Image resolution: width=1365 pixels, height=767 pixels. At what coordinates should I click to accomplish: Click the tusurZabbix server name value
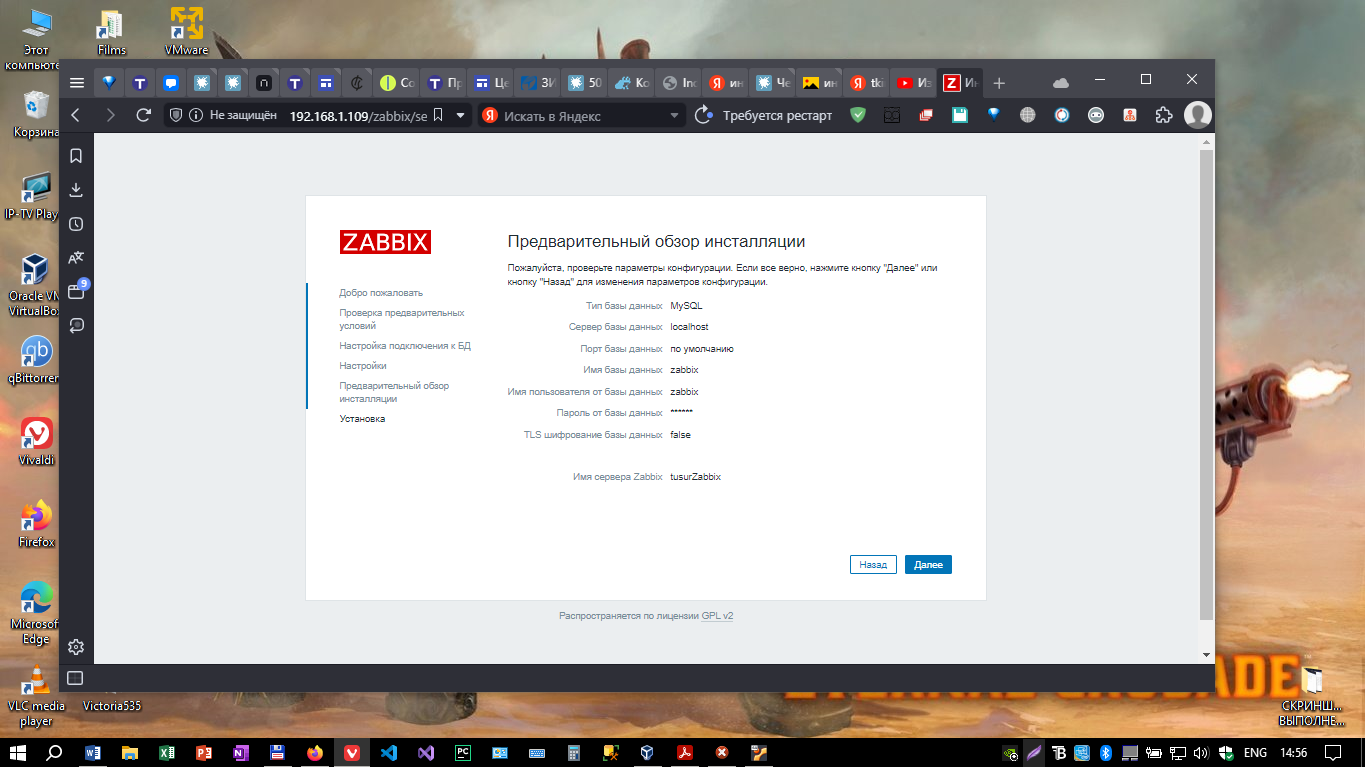pos(695,477)
